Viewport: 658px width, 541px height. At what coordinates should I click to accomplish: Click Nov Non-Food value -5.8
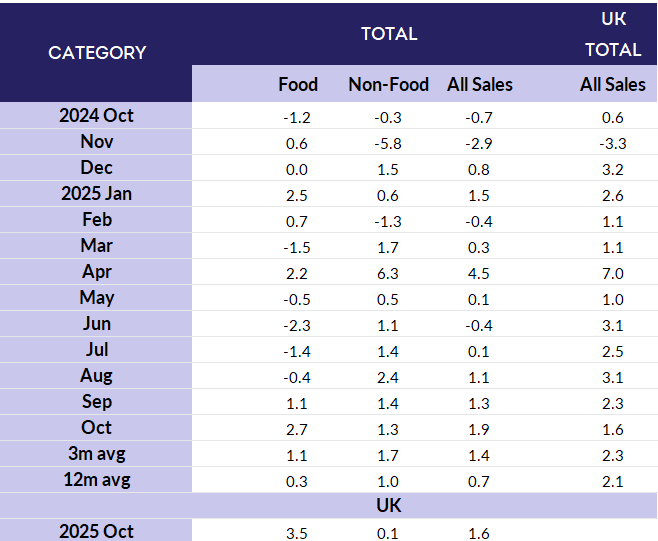point(388,143)
